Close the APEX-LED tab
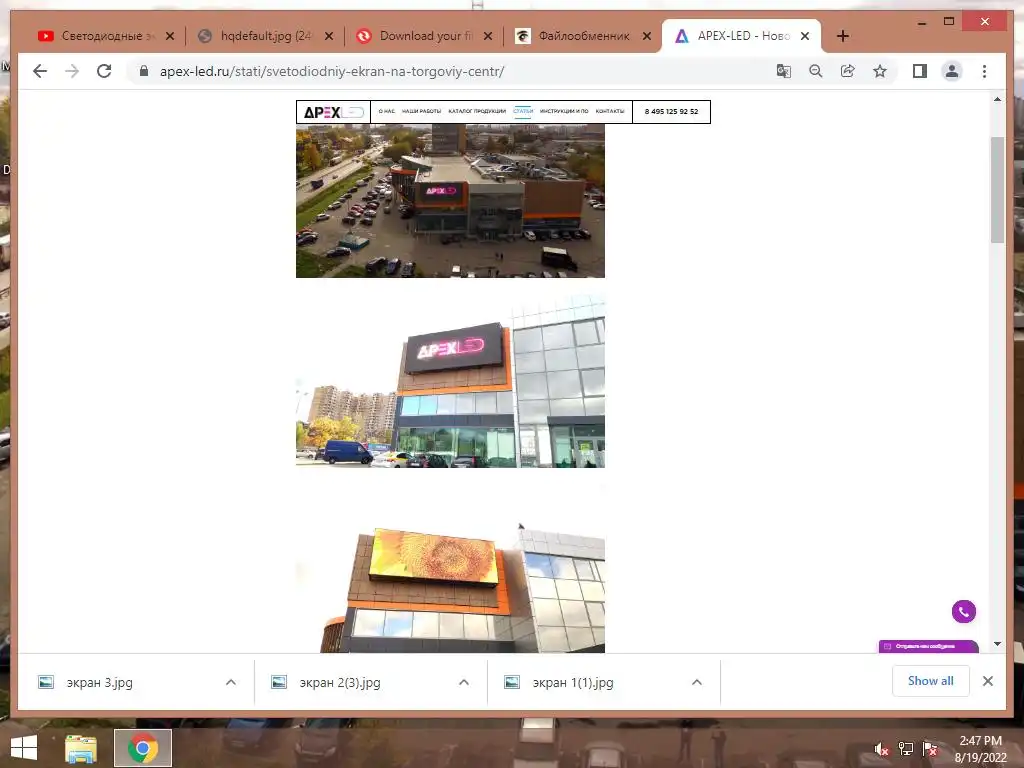The height and width of the screenshot is (768, 1024). 805,36
